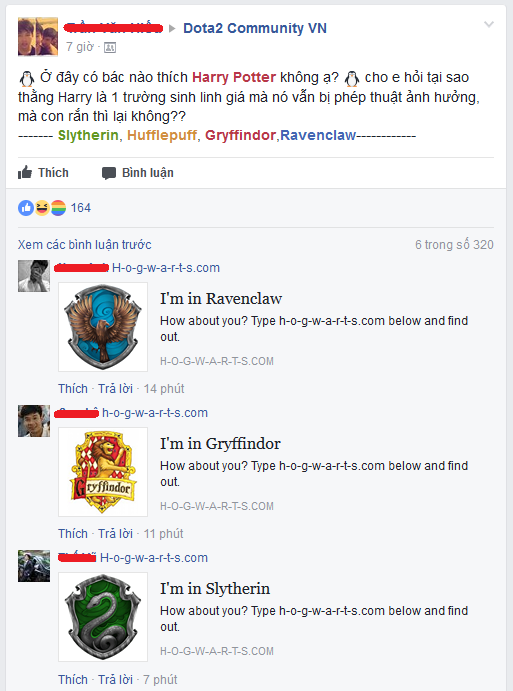Image resolution: width=513 pixels, height=691 pixels.
Task: Open the Gryffindor crest thumbnail
Action: coord(103,472)
